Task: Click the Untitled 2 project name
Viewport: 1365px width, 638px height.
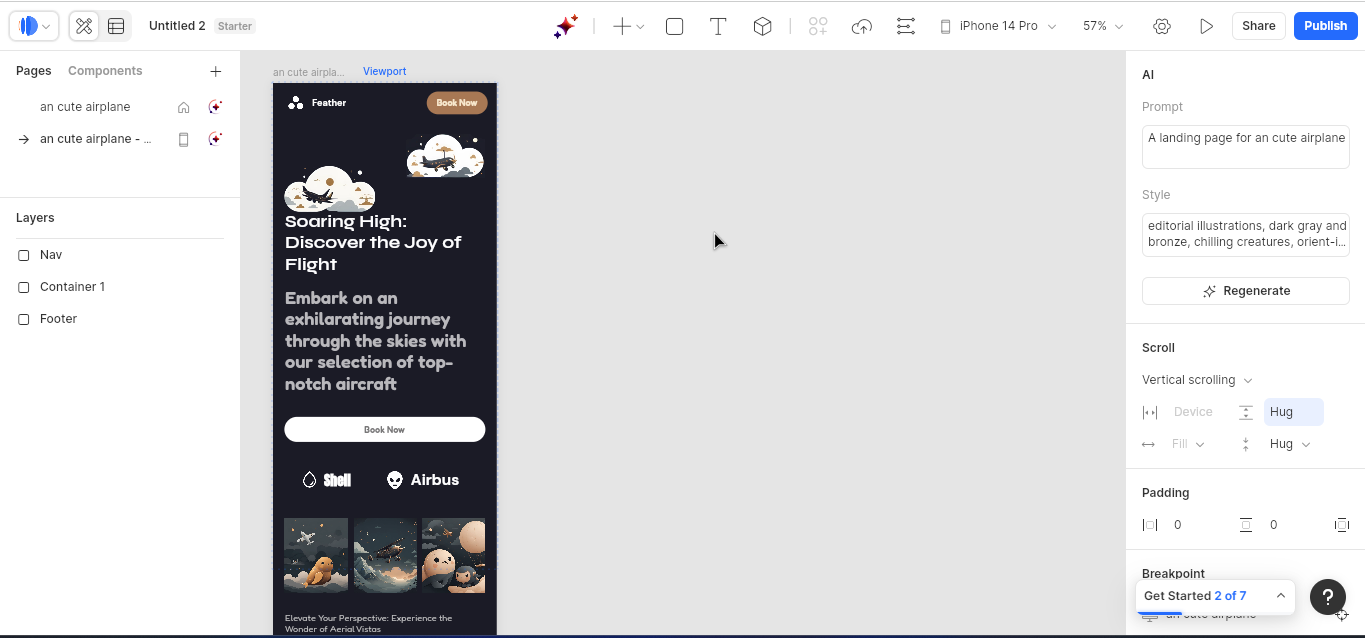Action: click(x=177, y=26)
